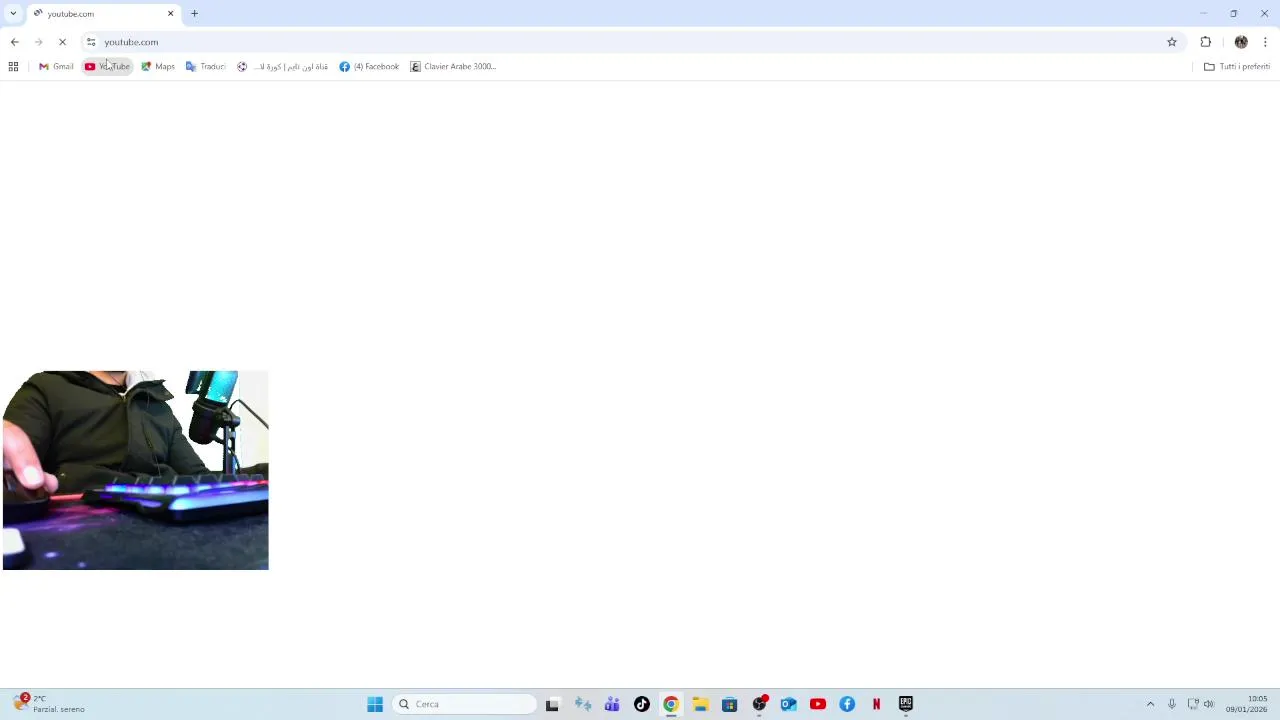Open the Traduci bookmark
The width and height of the screenshot is (1280, 720).
(x=206, y=66)
